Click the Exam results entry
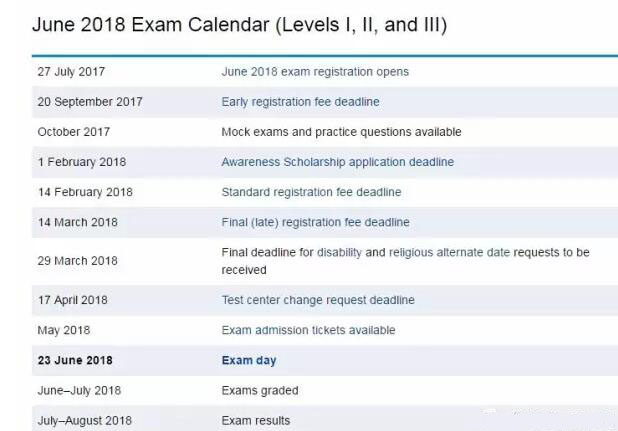 click(x=255, y=420)
